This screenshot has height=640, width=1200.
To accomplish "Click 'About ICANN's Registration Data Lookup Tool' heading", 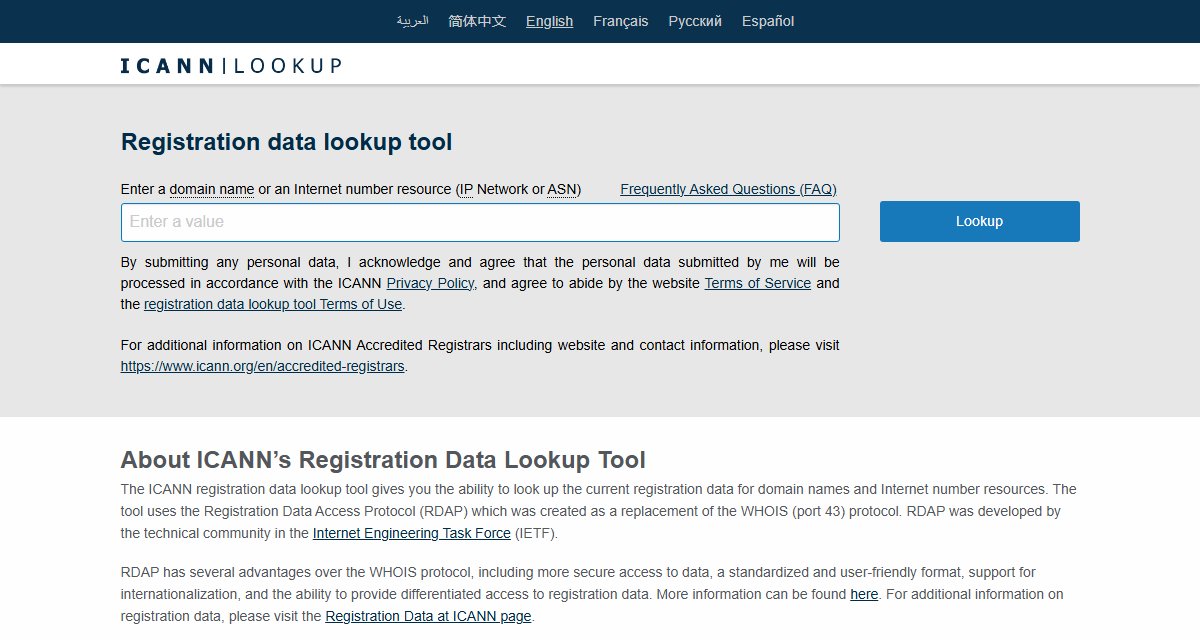I will pyautogui.click(x=383, y=460).
